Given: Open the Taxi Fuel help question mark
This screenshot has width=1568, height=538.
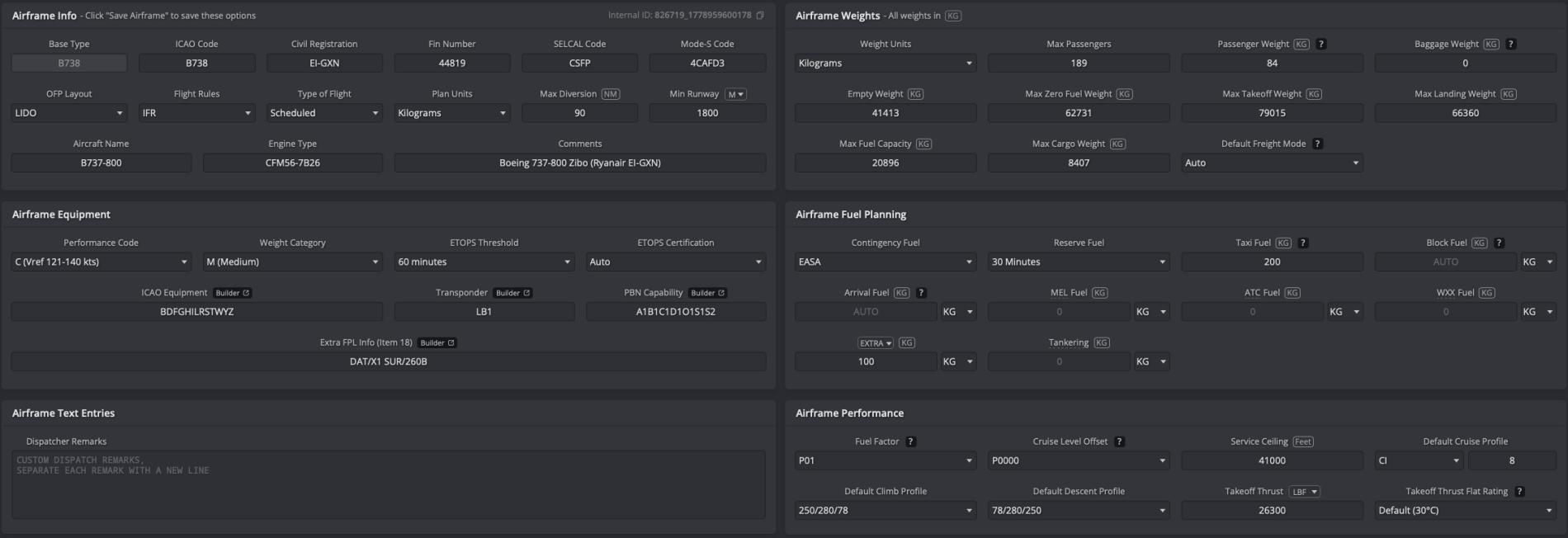Looking at the screenshot, I should (x=1303, y=243).
